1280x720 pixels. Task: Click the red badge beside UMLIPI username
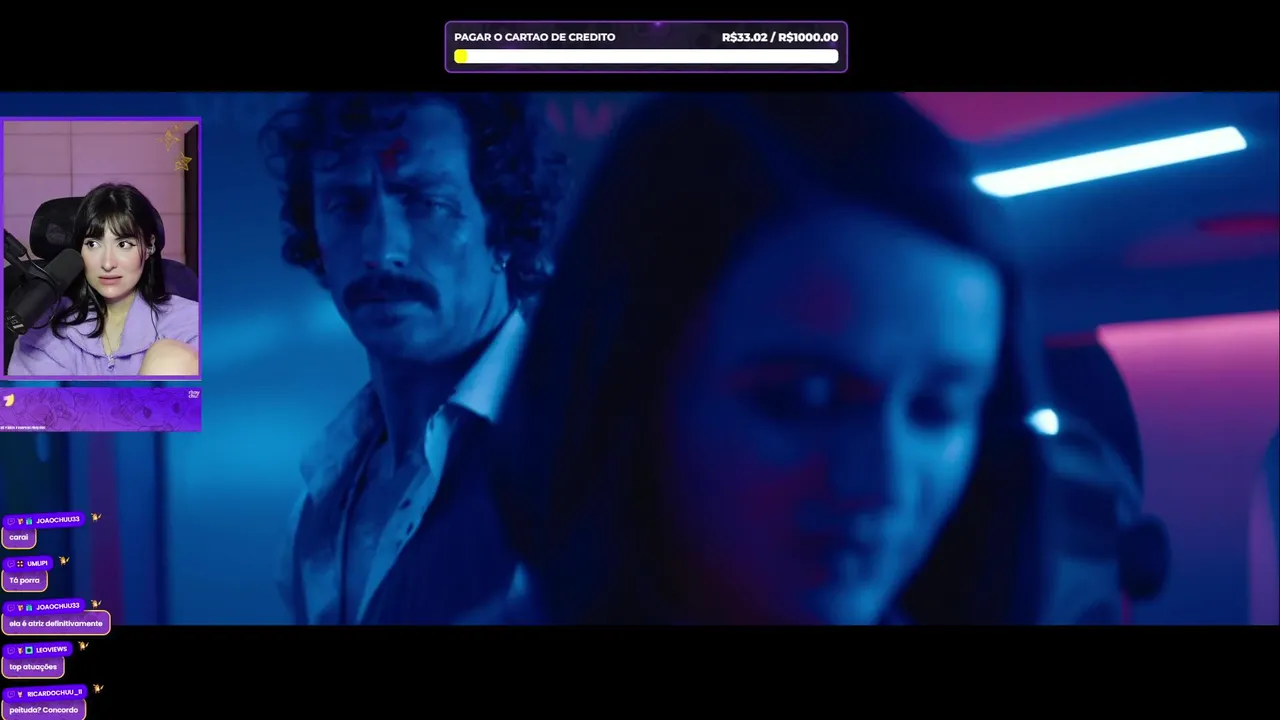pyautogui.click(x=20, y=563)
